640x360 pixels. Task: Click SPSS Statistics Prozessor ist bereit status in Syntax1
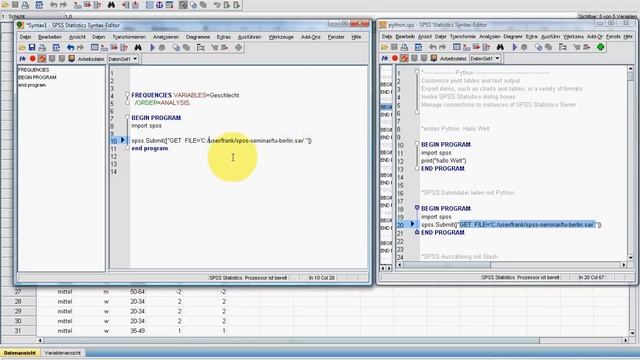pos(248,278)
